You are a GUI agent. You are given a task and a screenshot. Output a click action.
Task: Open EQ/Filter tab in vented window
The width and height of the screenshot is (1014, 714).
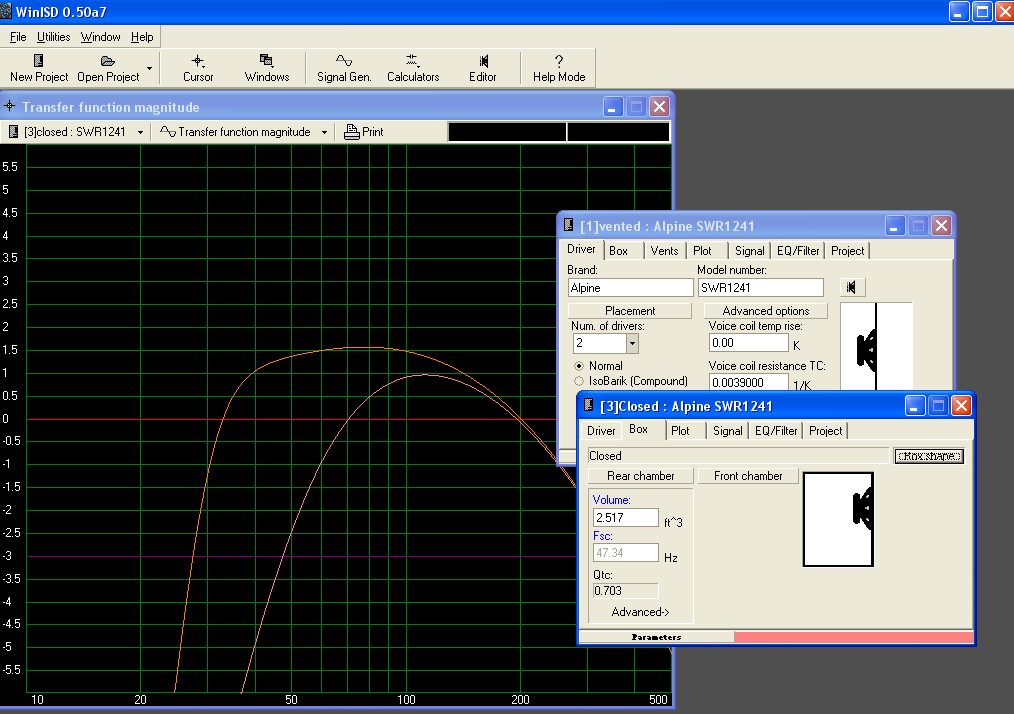(x=798, y=251)
